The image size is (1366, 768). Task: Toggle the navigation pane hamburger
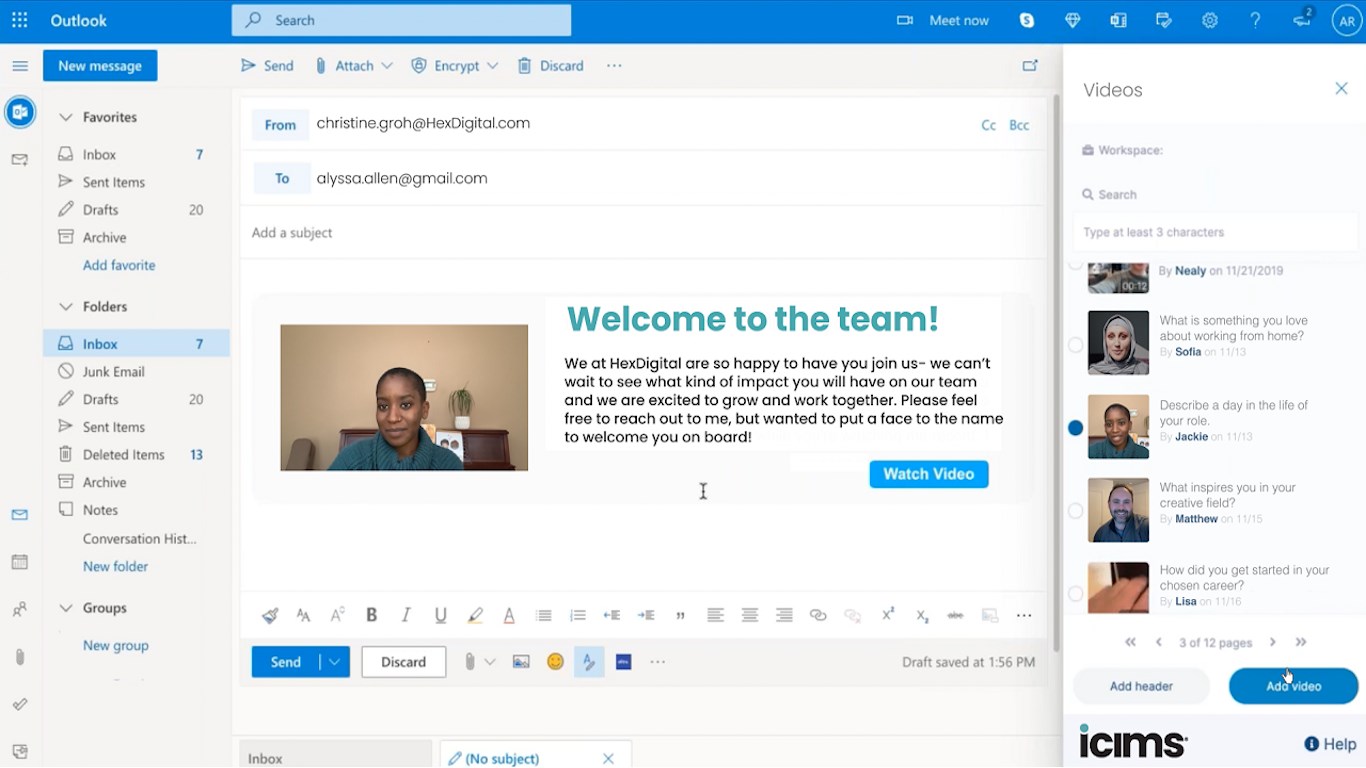(x=19, y=66)
